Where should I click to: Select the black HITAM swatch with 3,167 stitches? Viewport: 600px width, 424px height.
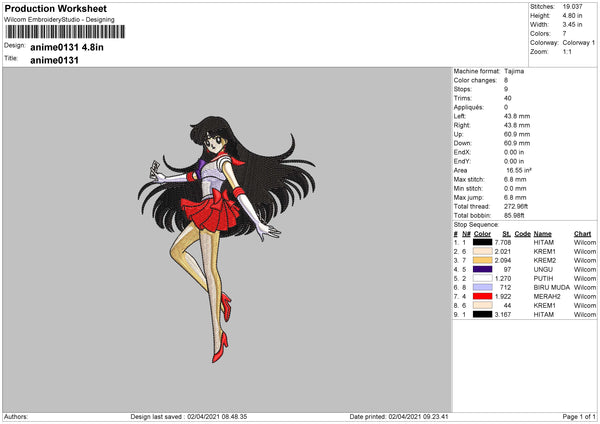(482, 314)
